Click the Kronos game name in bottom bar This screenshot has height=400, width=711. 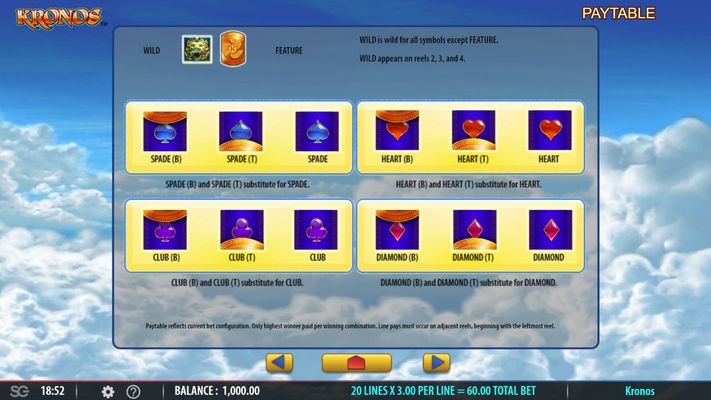click(x=640, y=391)
